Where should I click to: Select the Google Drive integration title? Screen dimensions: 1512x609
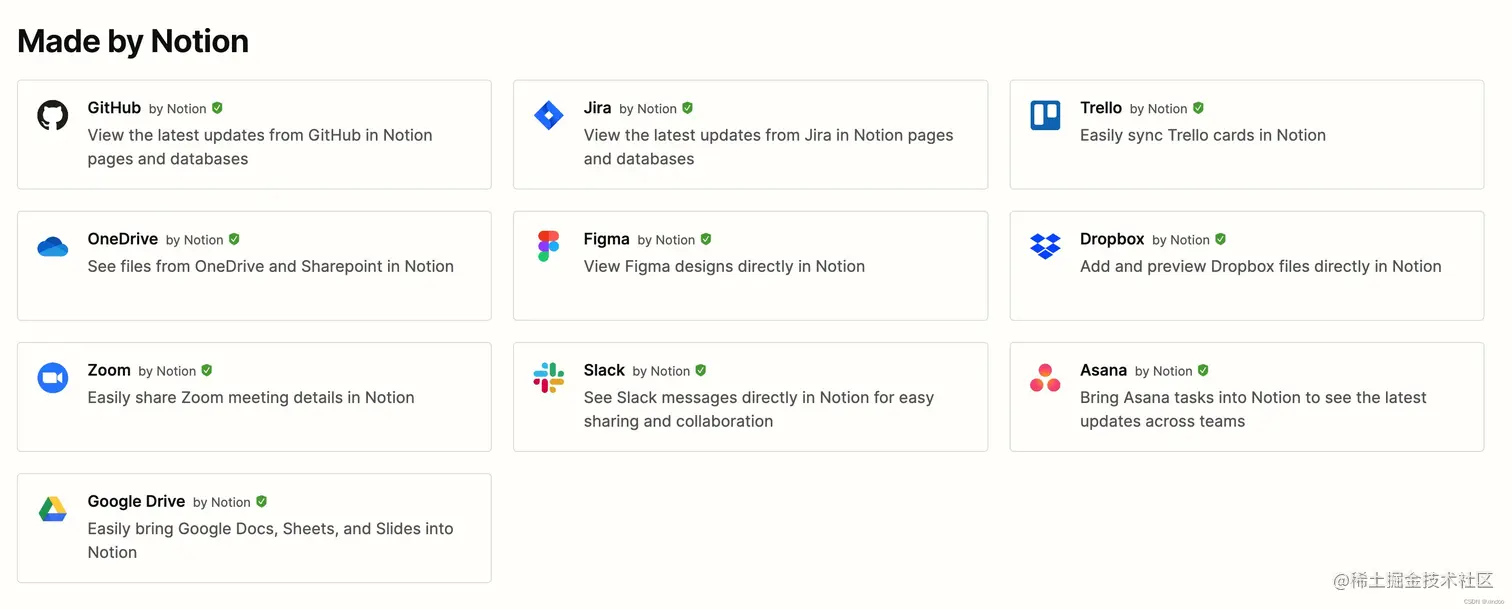136,501
